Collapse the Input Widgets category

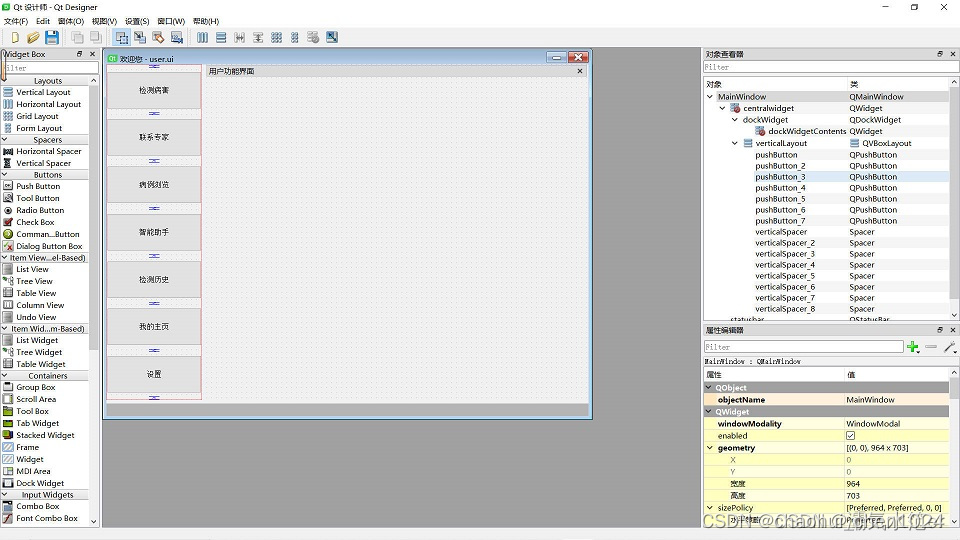[5, 495]
